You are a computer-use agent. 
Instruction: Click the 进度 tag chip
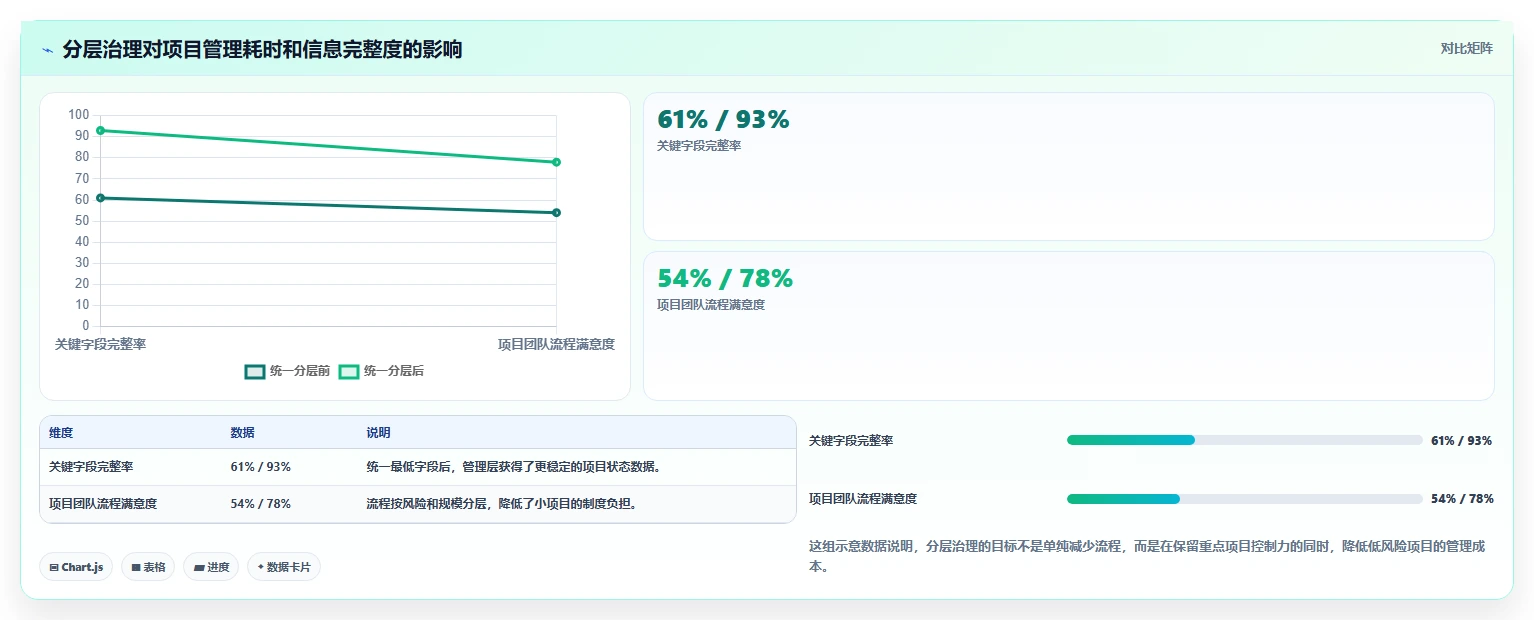click(x=211, y=567)
